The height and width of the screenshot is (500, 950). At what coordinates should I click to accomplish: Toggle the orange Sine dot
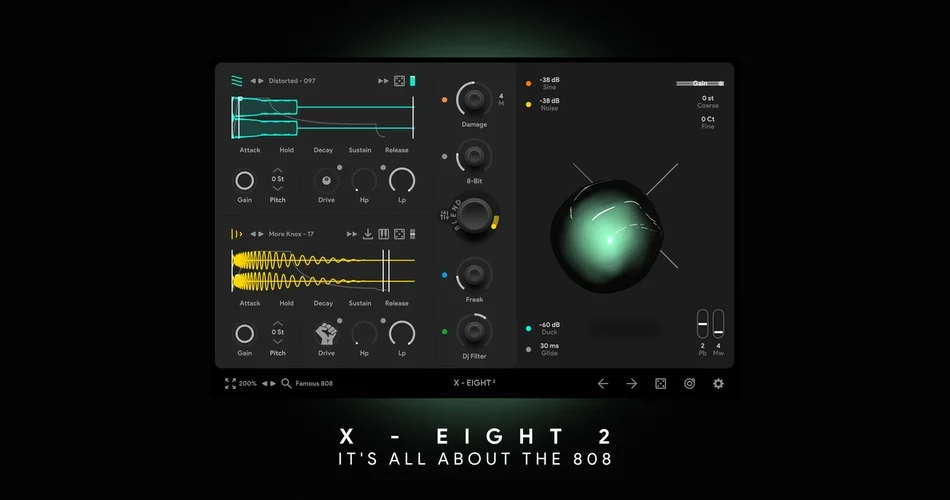528,84
